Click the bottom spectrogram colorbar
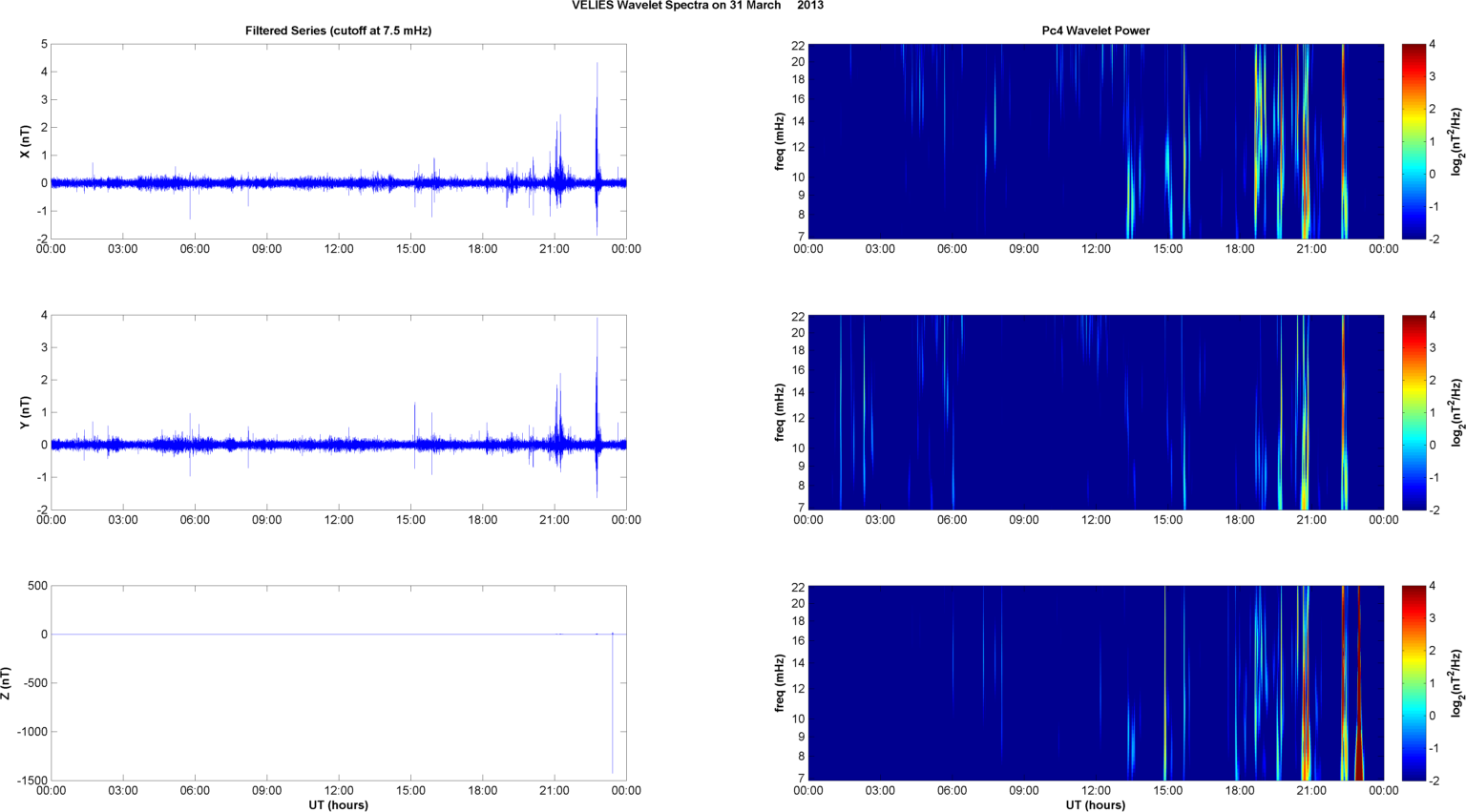 point(1414,683)
